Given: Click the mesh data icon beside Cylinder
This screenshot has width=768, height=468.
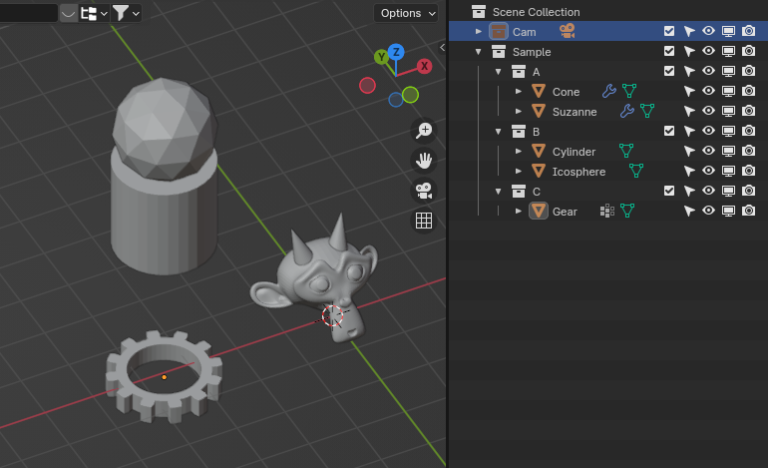Looking at the screenshot, I should tap(627, 151).
